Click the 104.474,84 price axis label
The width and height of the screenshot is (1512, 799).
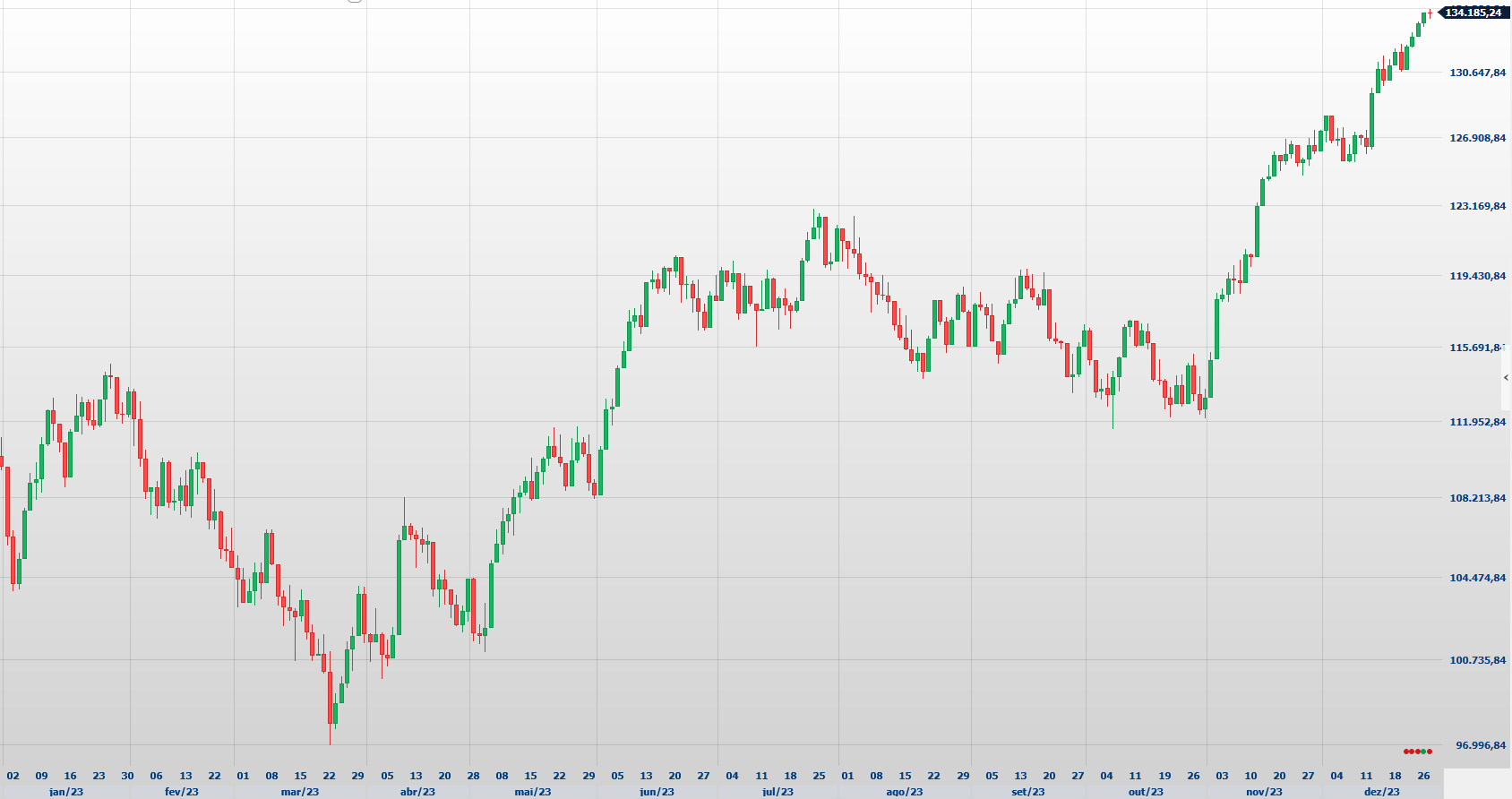pyautogui.click(x=1477, y=578)
